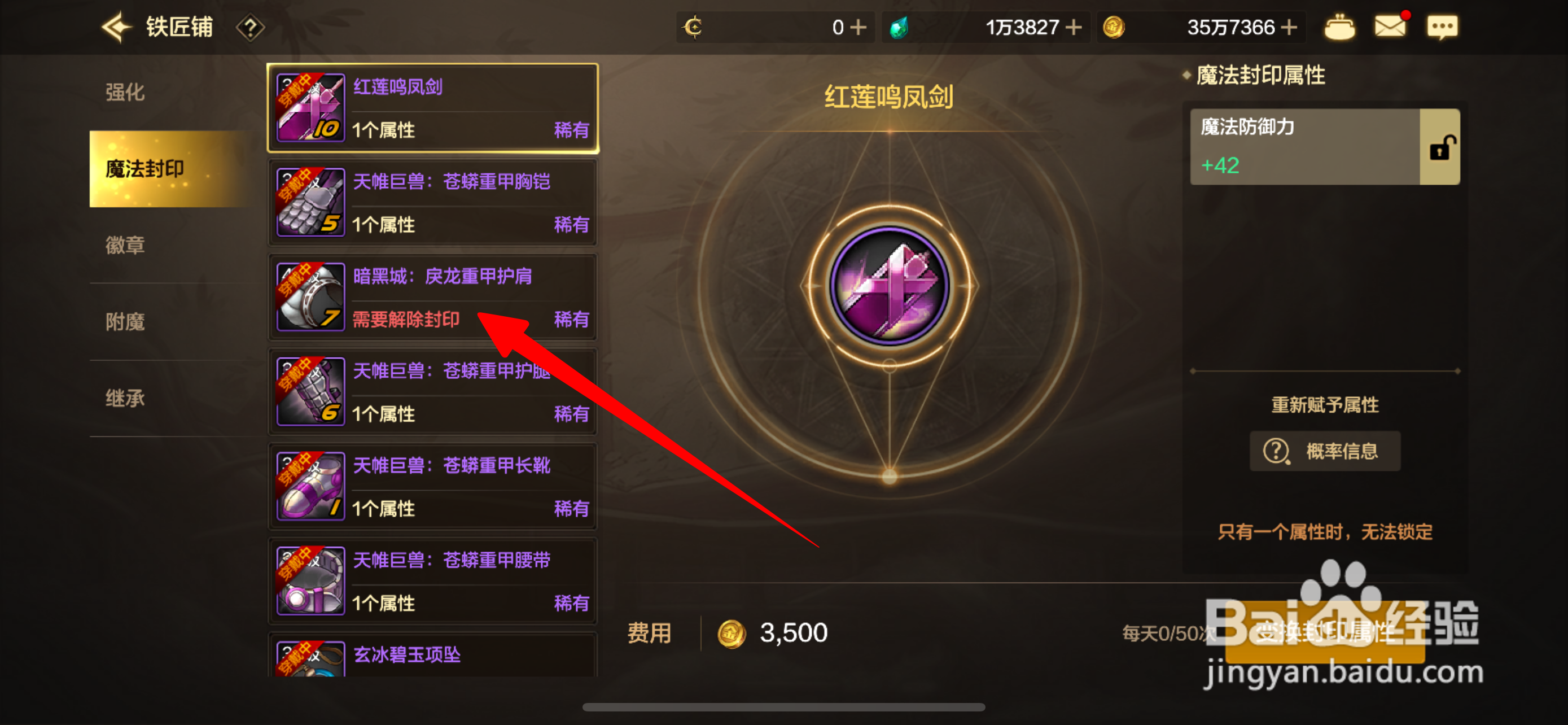Select 天帷巨兽：苍蟒重甲胸铠 in the list
The width and height of the screenshot is (1568, 725).
tap(433, 202)
